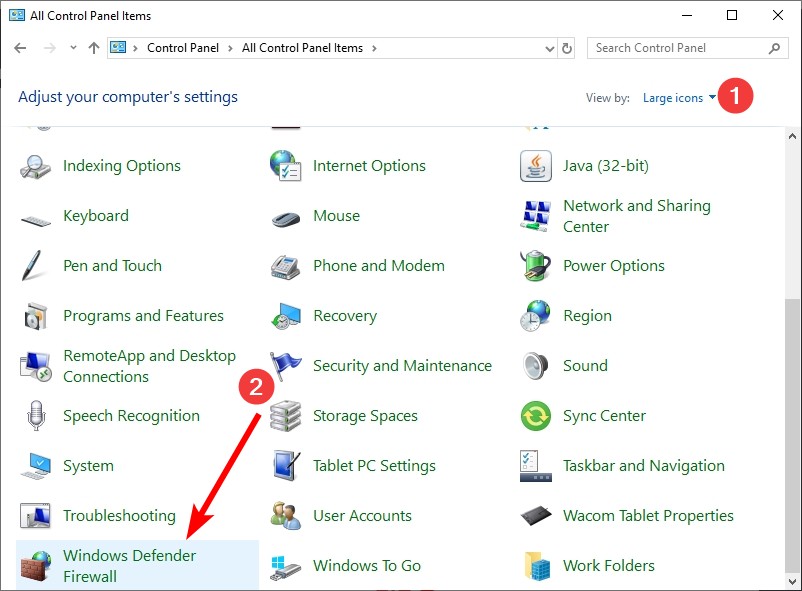This screenshot has width=802, height=591.
Task: Open Windows Defender Firewall link text
Action: 129,566
